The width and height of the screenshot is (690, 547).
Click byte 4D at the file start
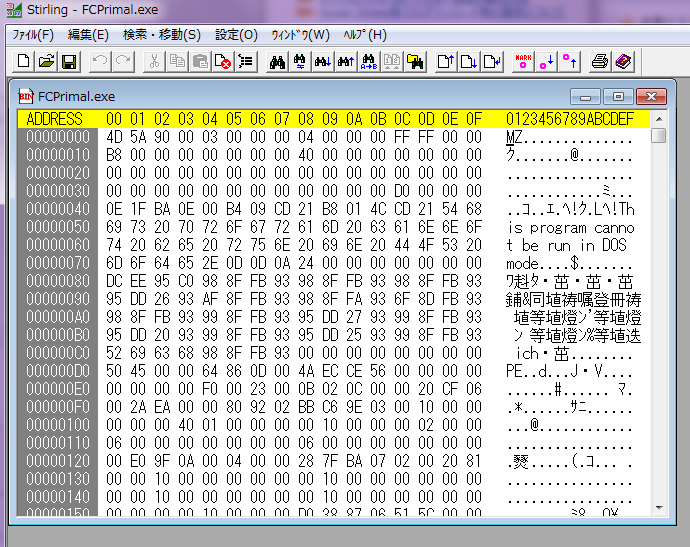(x=114, y=137)
